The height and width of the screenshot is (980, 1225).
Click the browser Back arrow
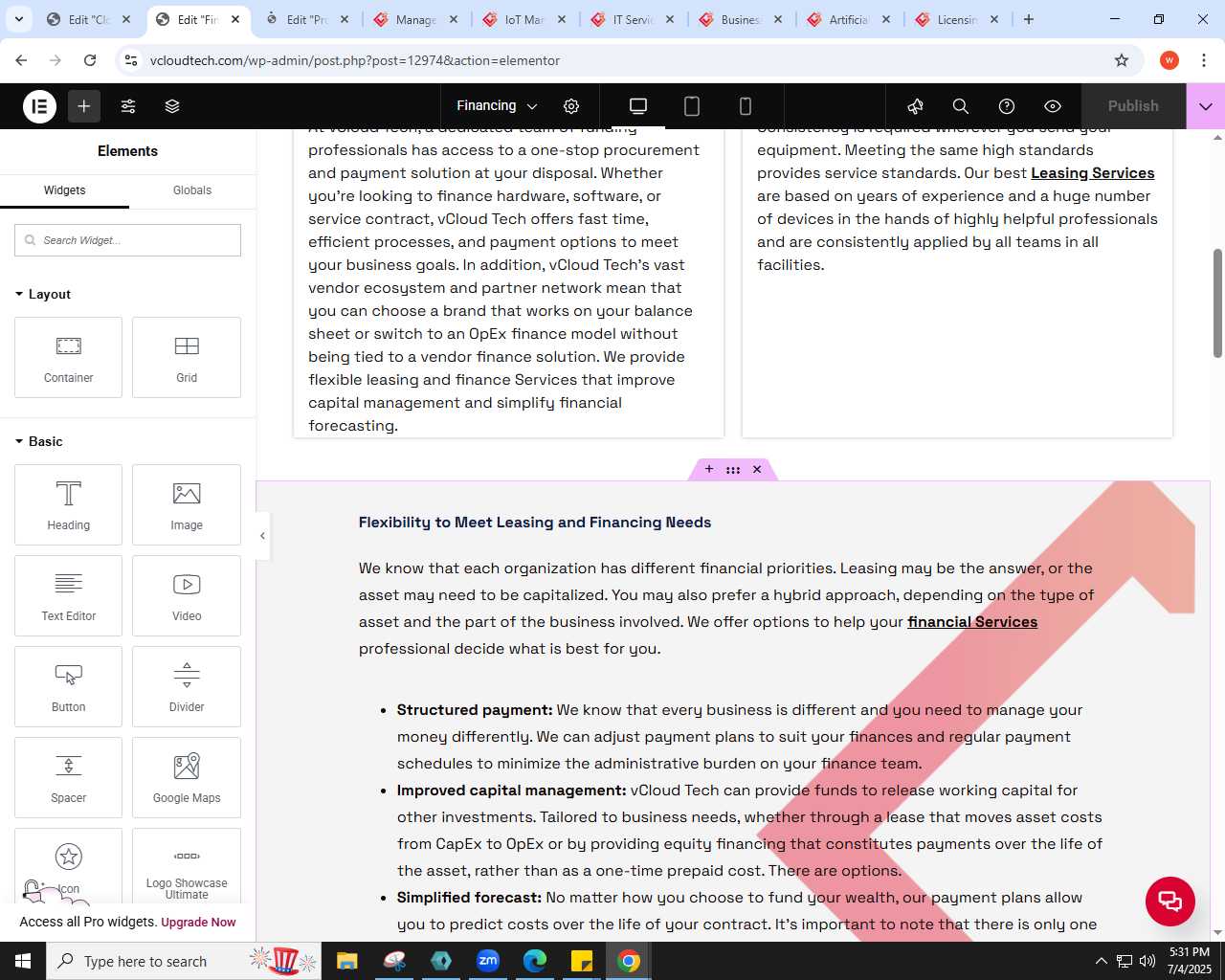click(x=21, y=60)
